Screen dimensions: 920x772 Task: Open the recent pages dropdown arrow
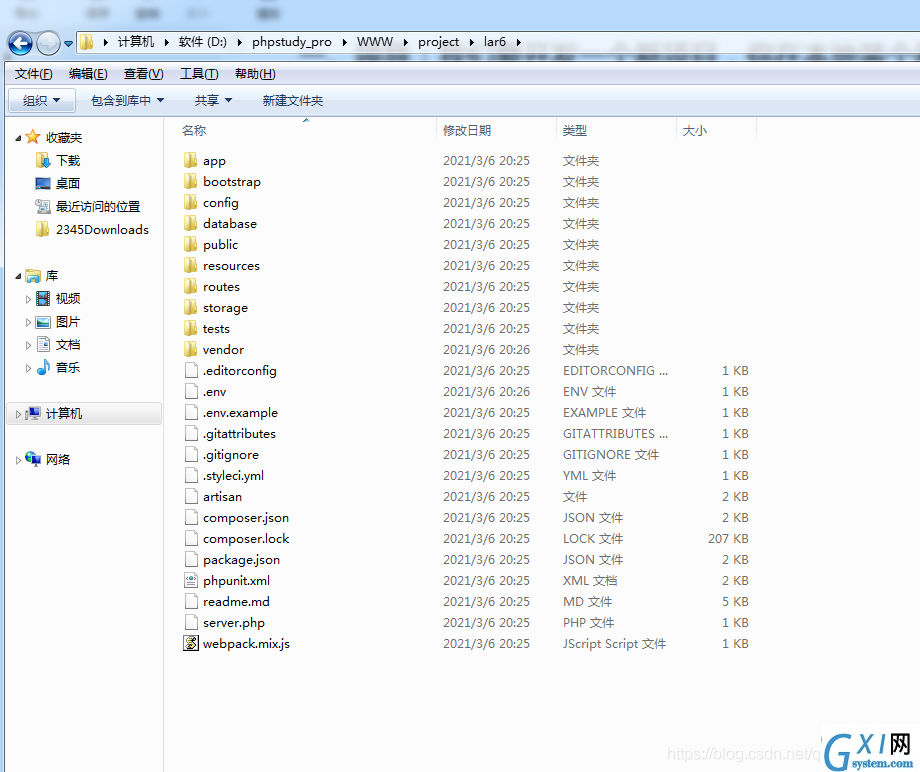click(x=68, y=43)
